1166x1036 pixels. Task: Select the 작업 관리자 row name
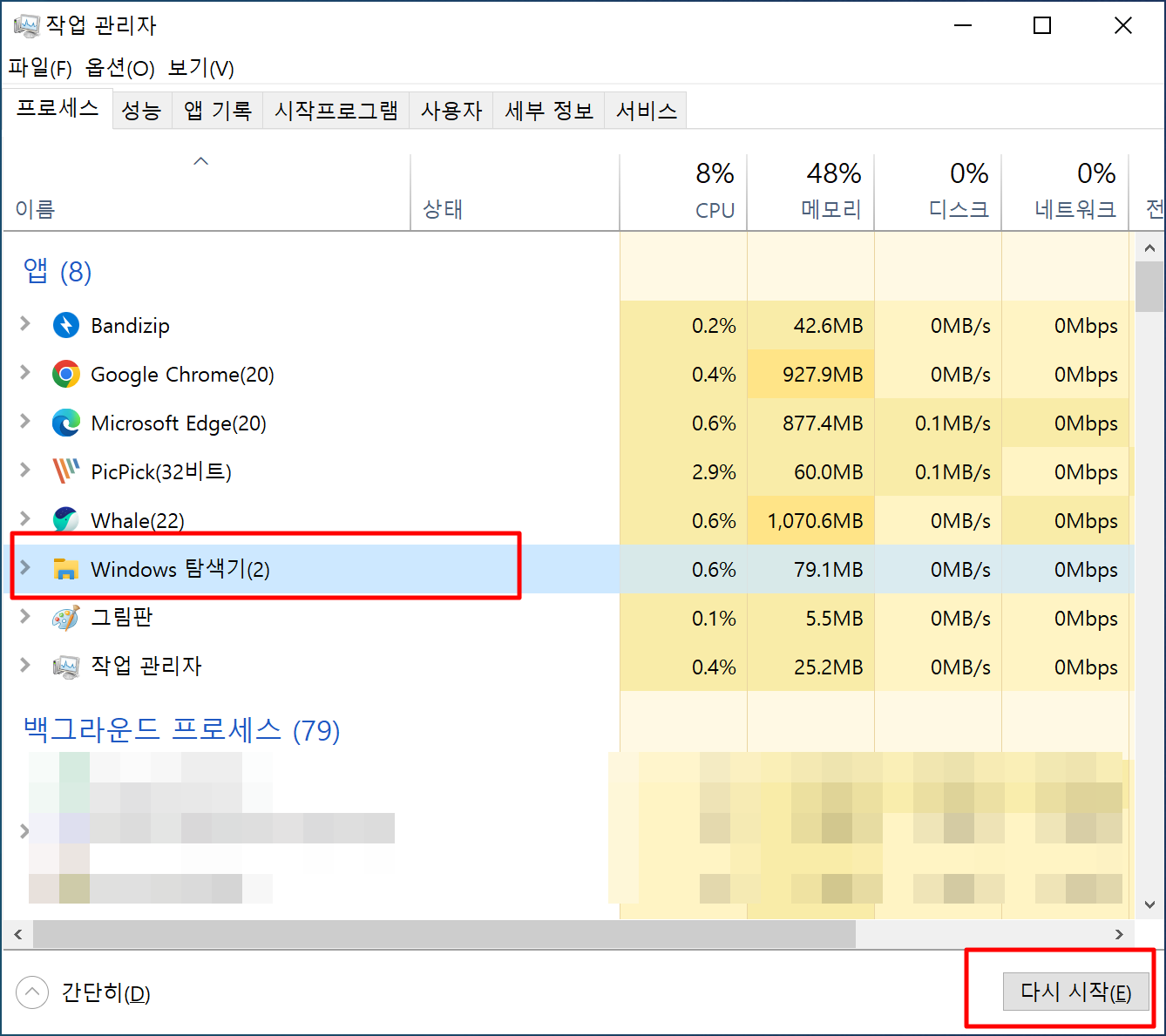click(x=146, y=667)
